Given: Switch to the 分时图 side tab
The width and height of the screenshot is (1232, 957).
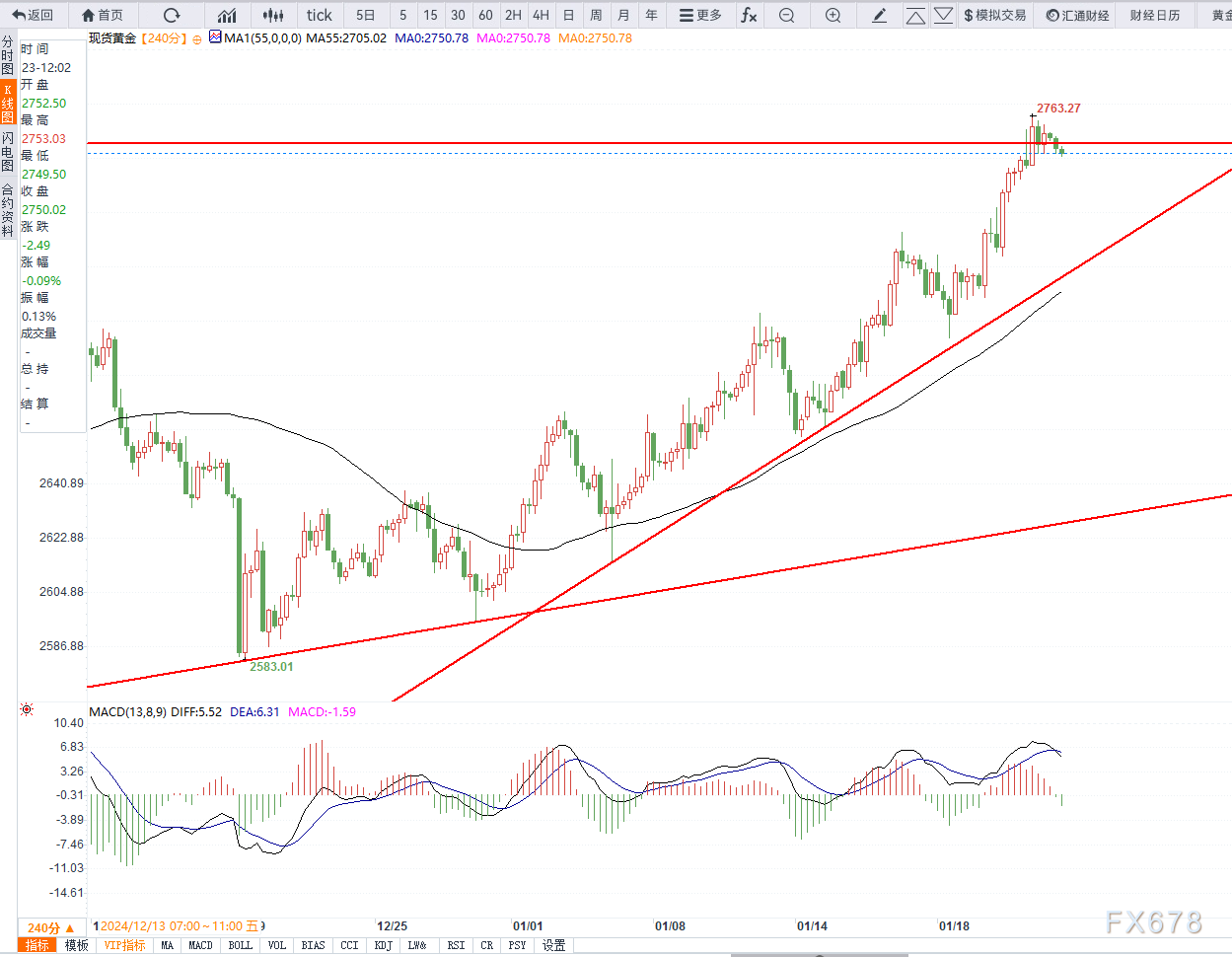Looking at the screenshot, I should pos(8,55).
